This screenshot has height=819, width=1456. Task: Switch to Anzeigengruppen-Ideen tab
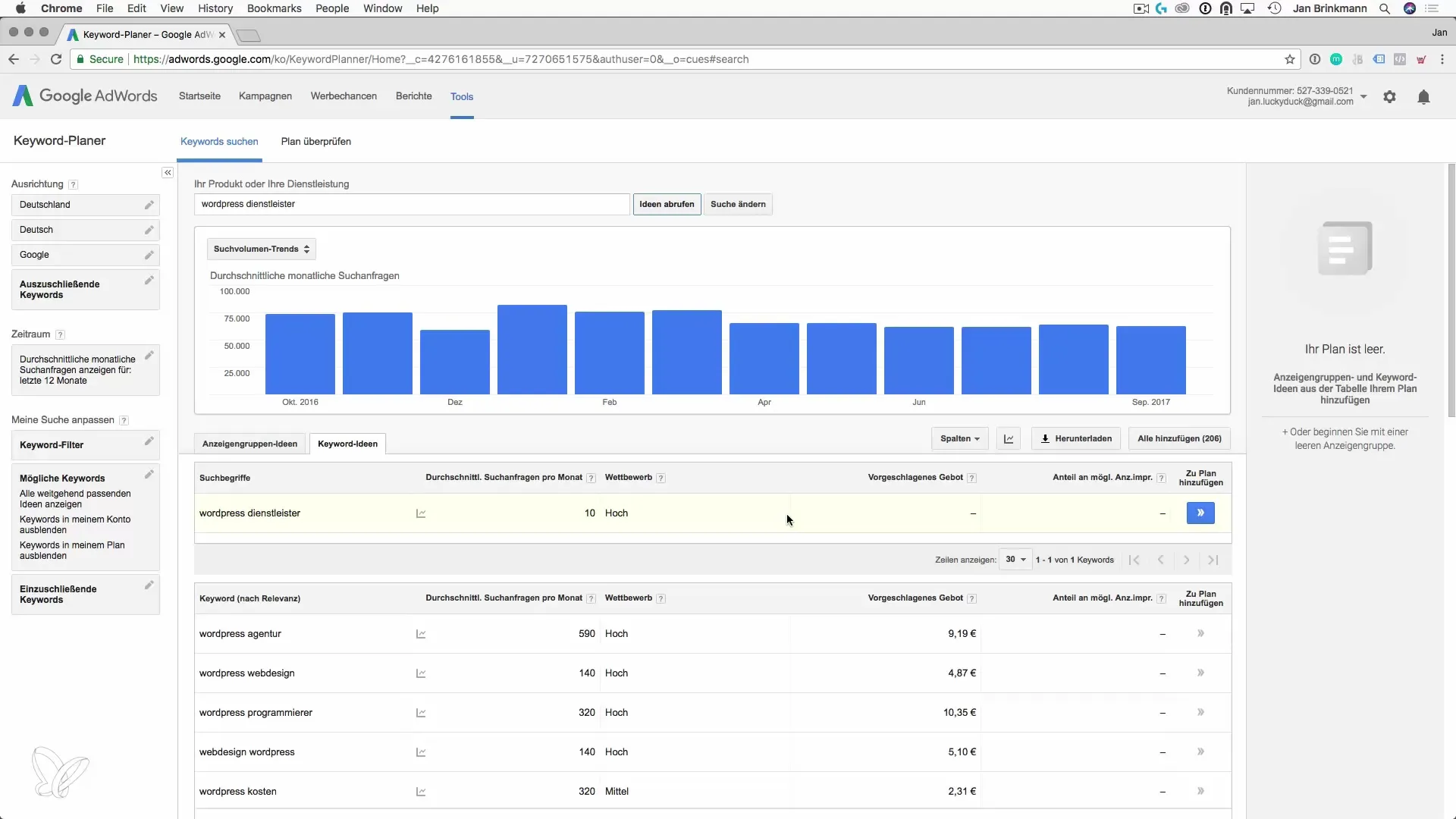249,444
